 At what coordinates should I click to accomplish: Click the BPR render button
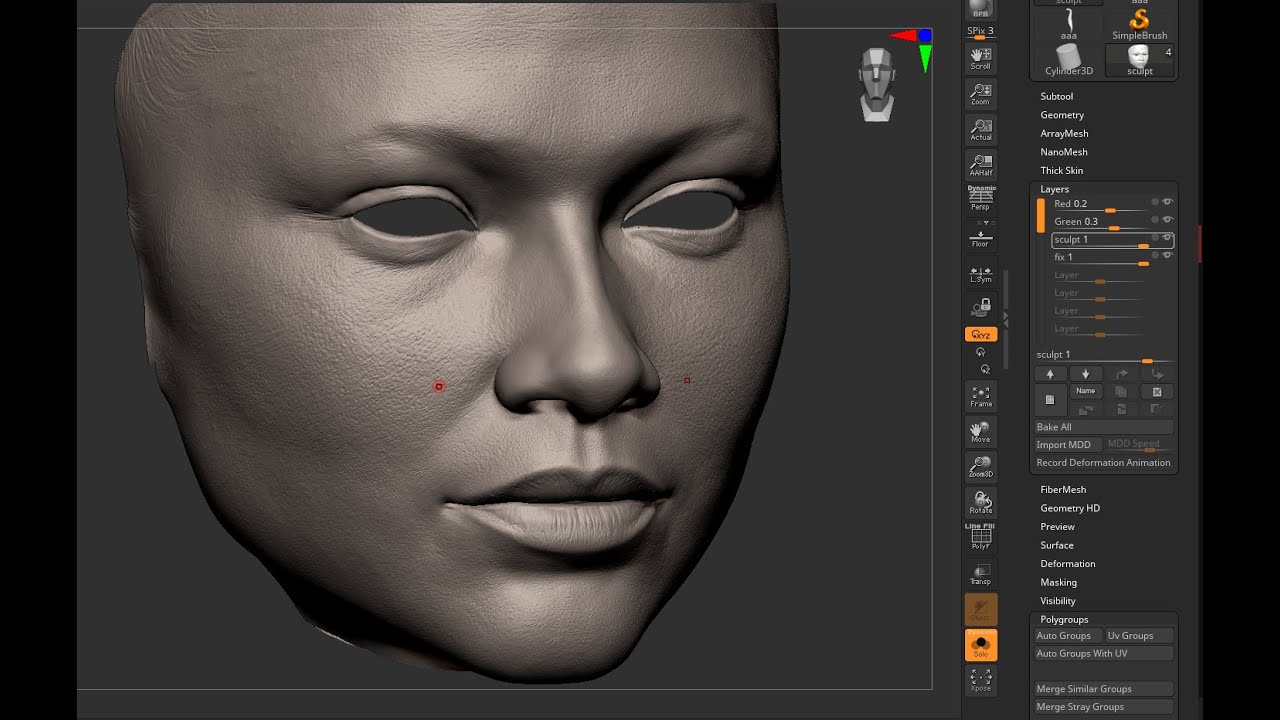pos(980,9)
